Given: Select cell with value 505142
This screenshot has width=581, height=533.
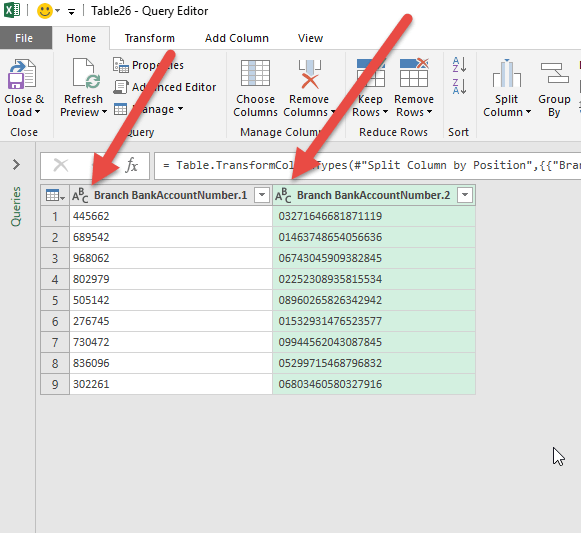Looking at the screenshot, I should pos(171,300).
